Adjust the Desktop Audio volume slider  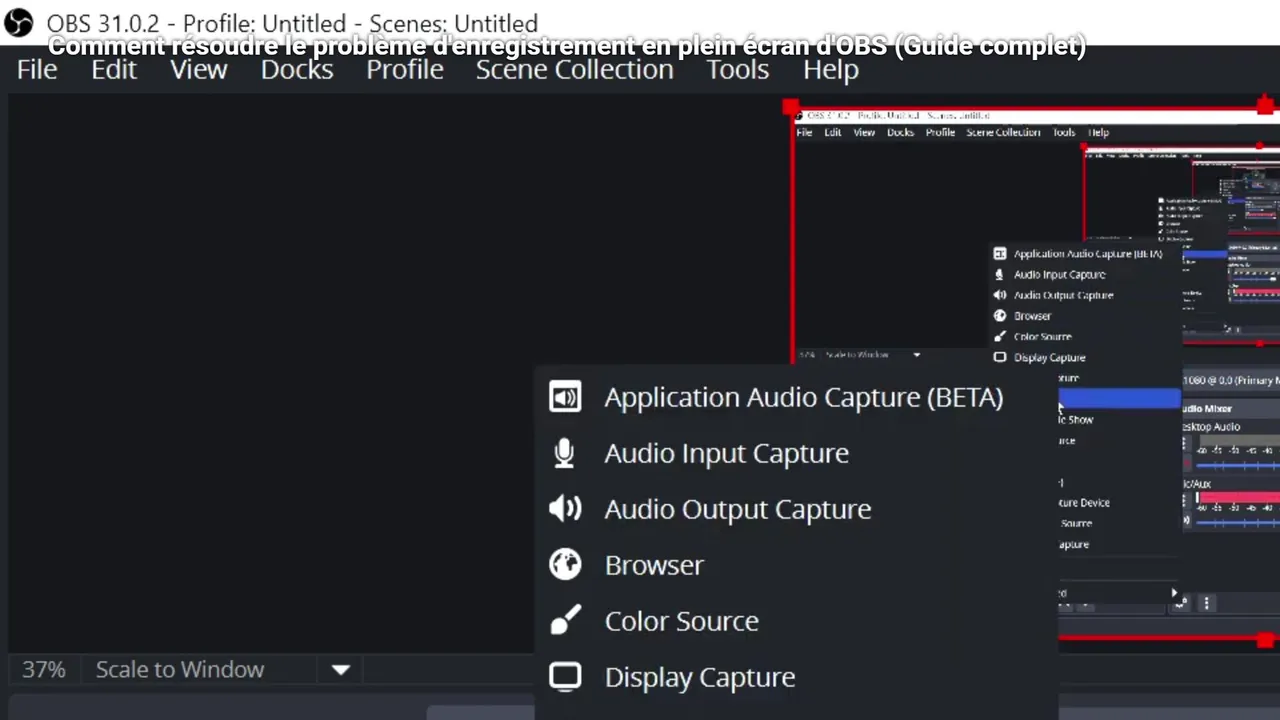pyautogui.click(x=1238, y=466)
